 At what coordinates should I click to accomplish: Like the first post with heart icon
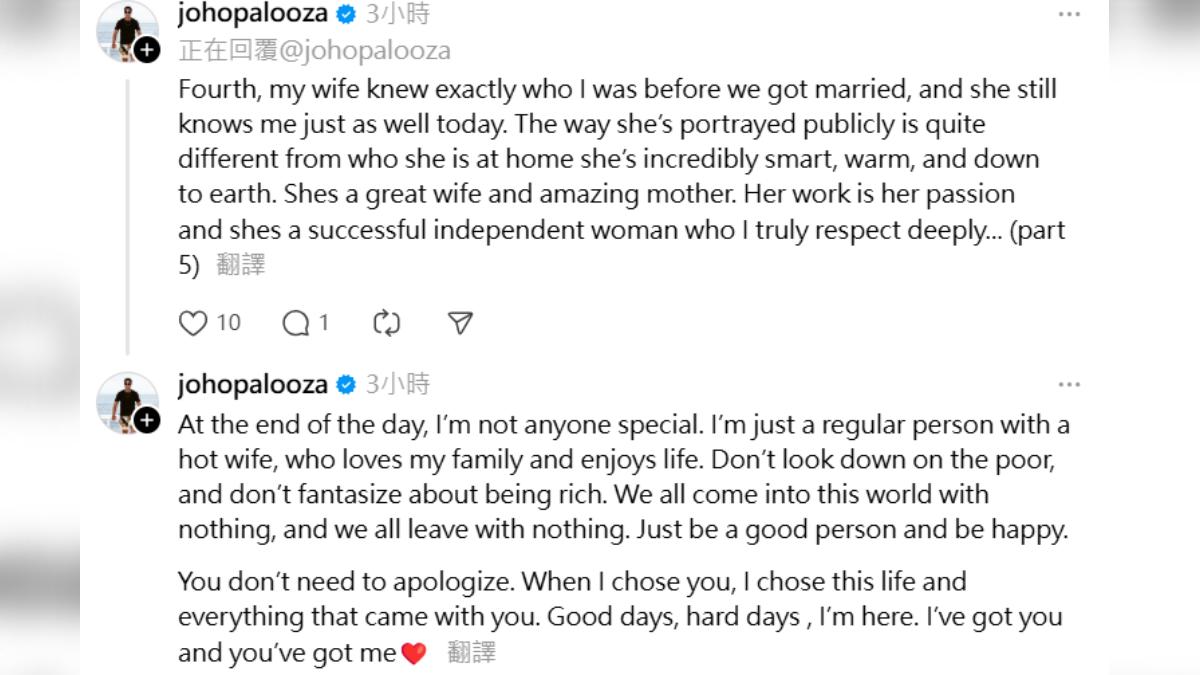[192, 323]
